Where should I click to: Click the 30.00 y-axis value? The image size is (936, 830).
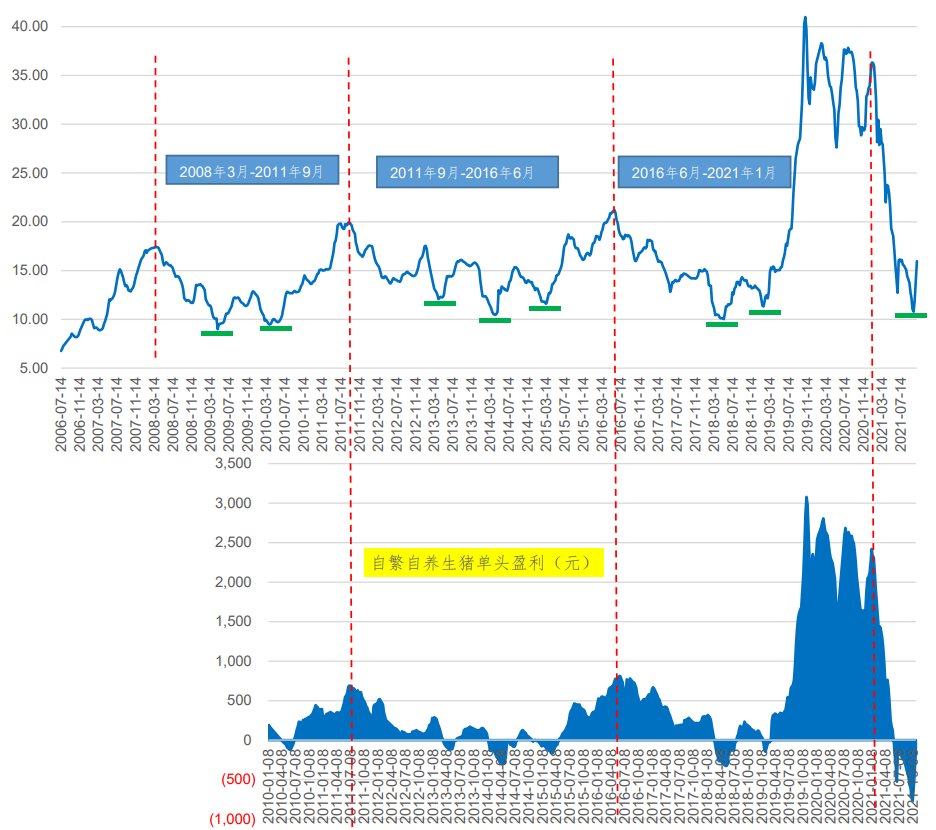click(30, 124)
